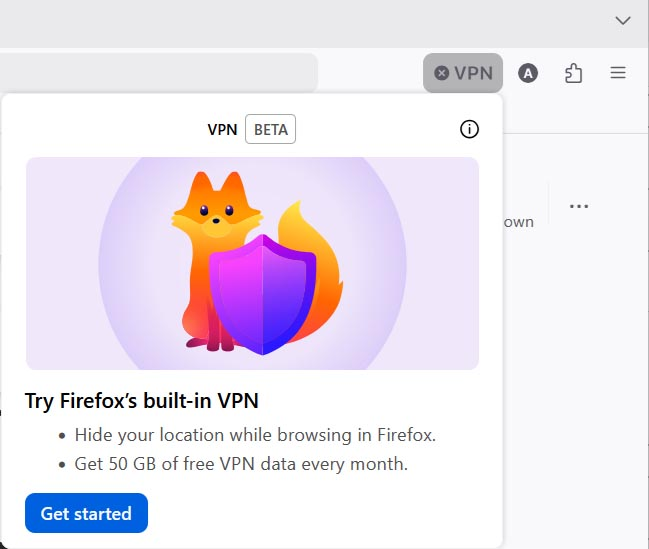
Task: Click the BETA badge label
Action: 270,130
